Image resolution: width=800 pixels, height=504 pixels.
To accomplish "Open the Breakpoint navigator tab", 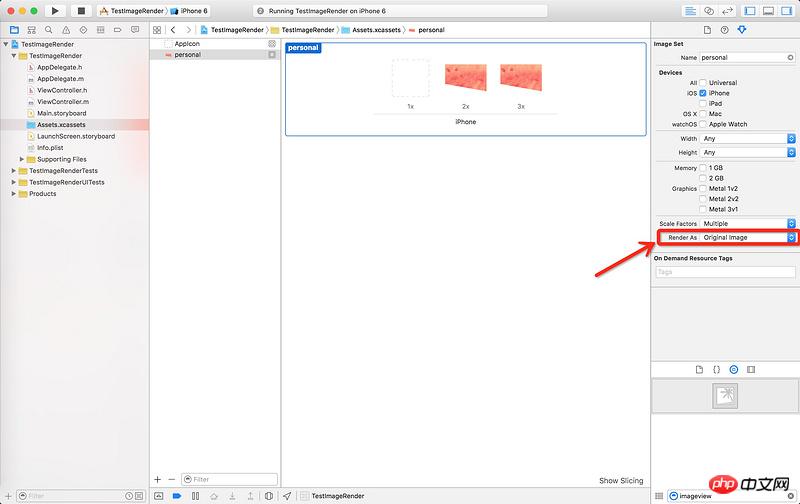I will coord(117,30).
